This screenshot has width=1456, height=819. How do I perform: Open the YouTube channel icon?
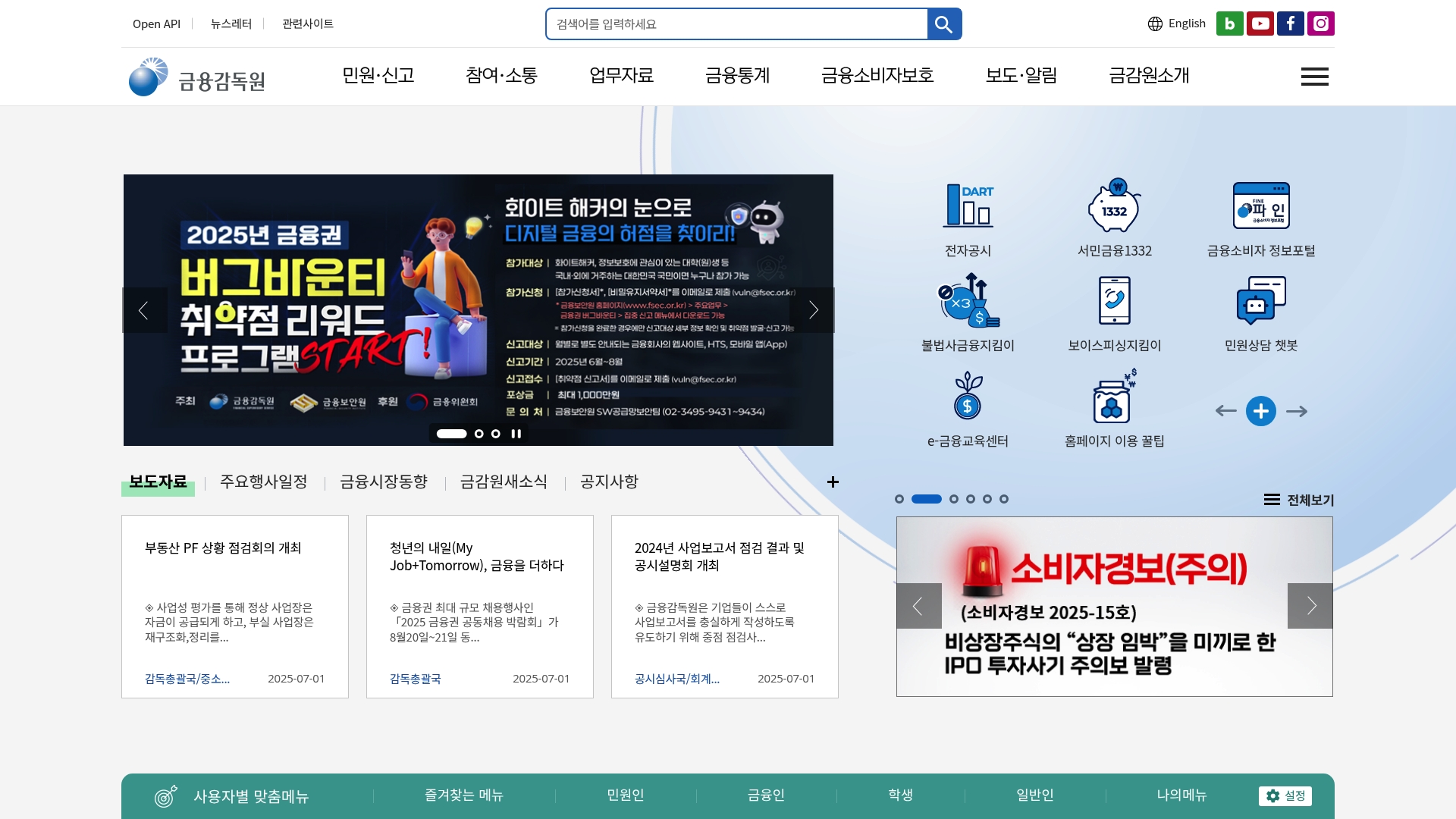(1260, 24)
